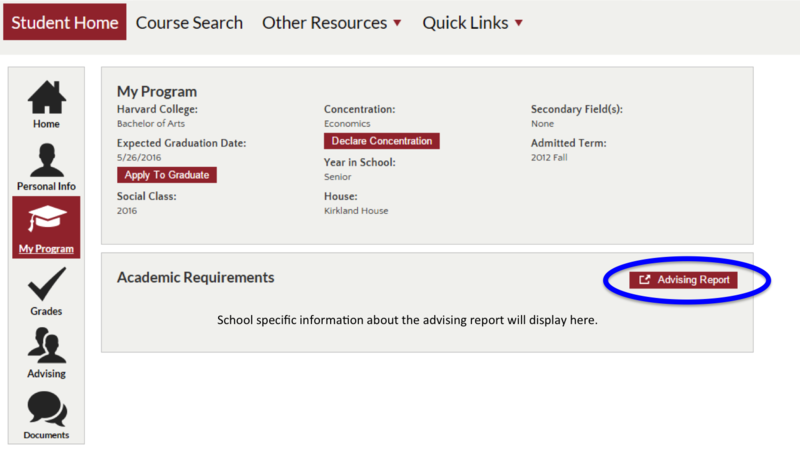Image resolution: width=800 pixels, height=460 pixels.
Task: Expand the Quick Links dropdown arrow
Action: (x=518, y=23)
